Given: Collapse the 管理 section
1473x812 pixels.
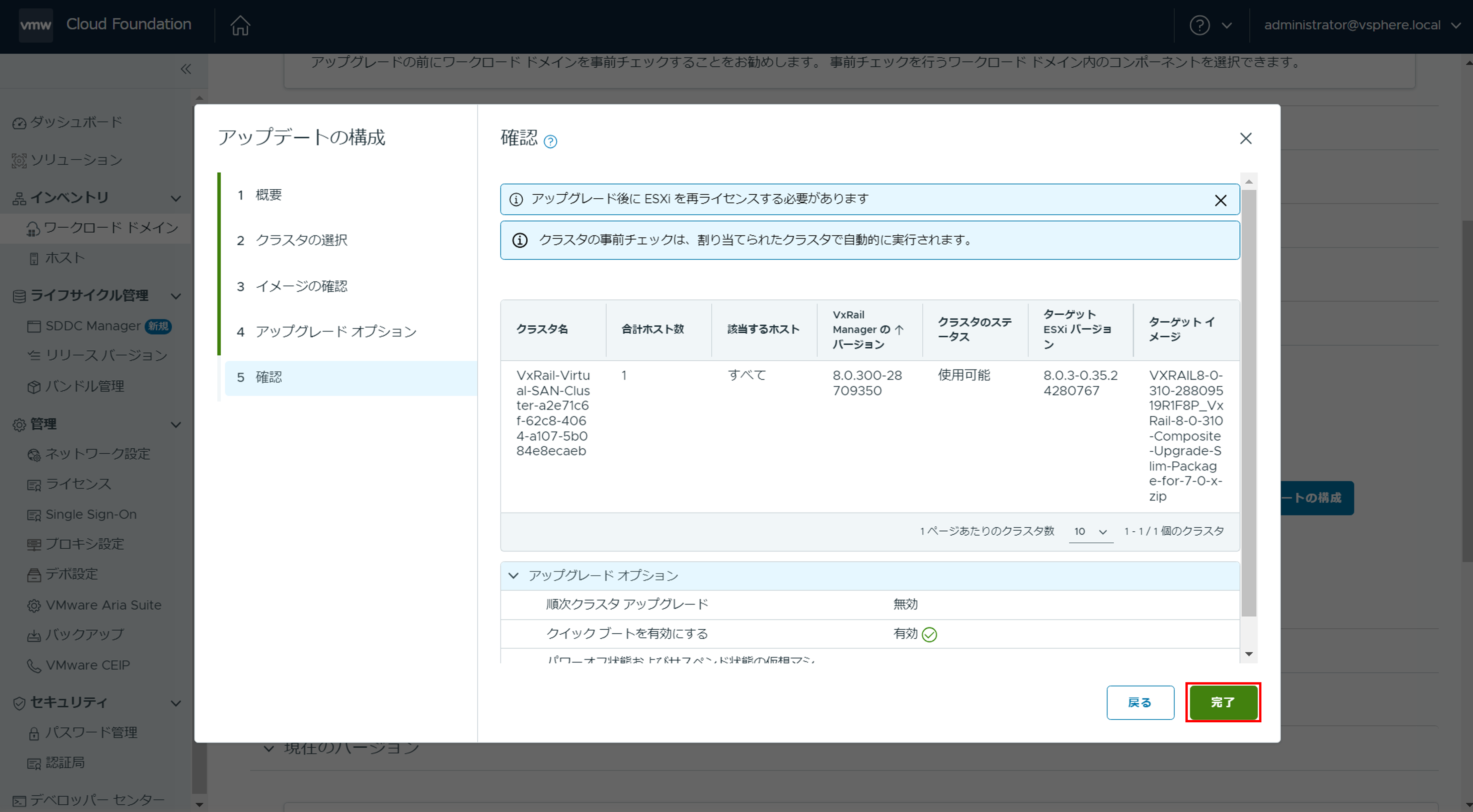Looking at the screenshot, I should 176,425.
